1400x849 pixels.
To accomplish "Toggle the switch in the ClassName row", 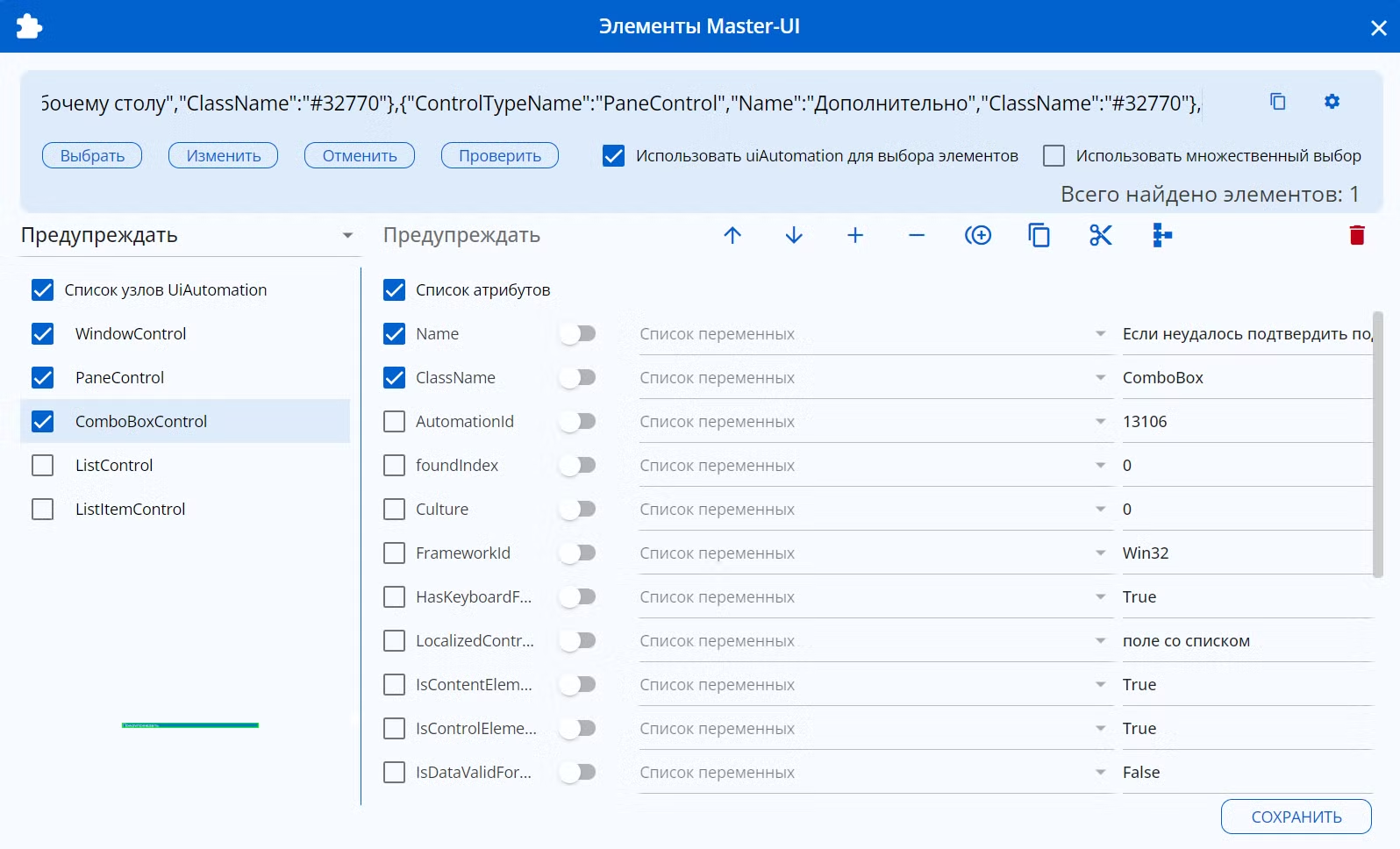I will 578,378.
